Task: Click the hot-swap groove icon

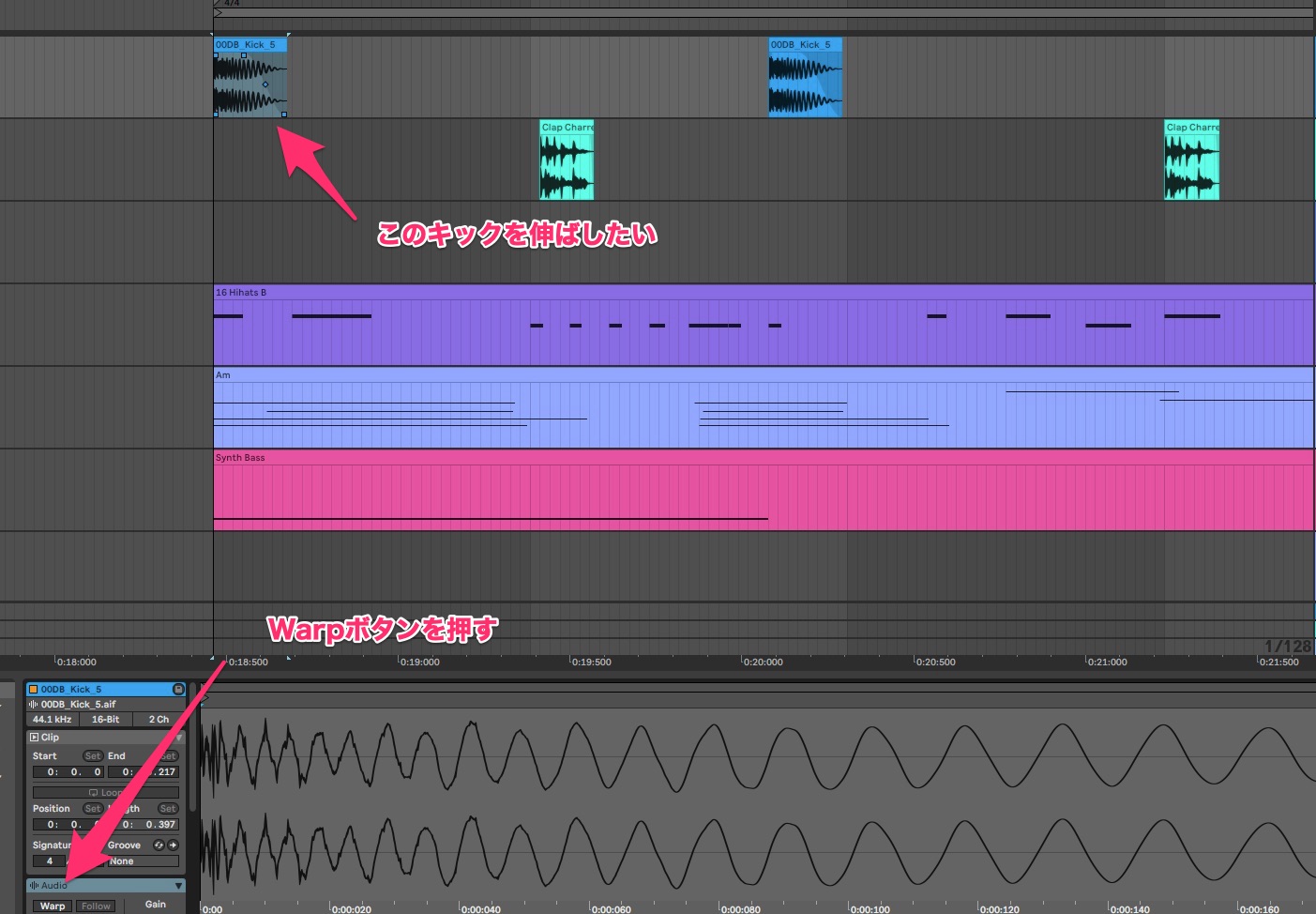Action: tap(159, 845)
